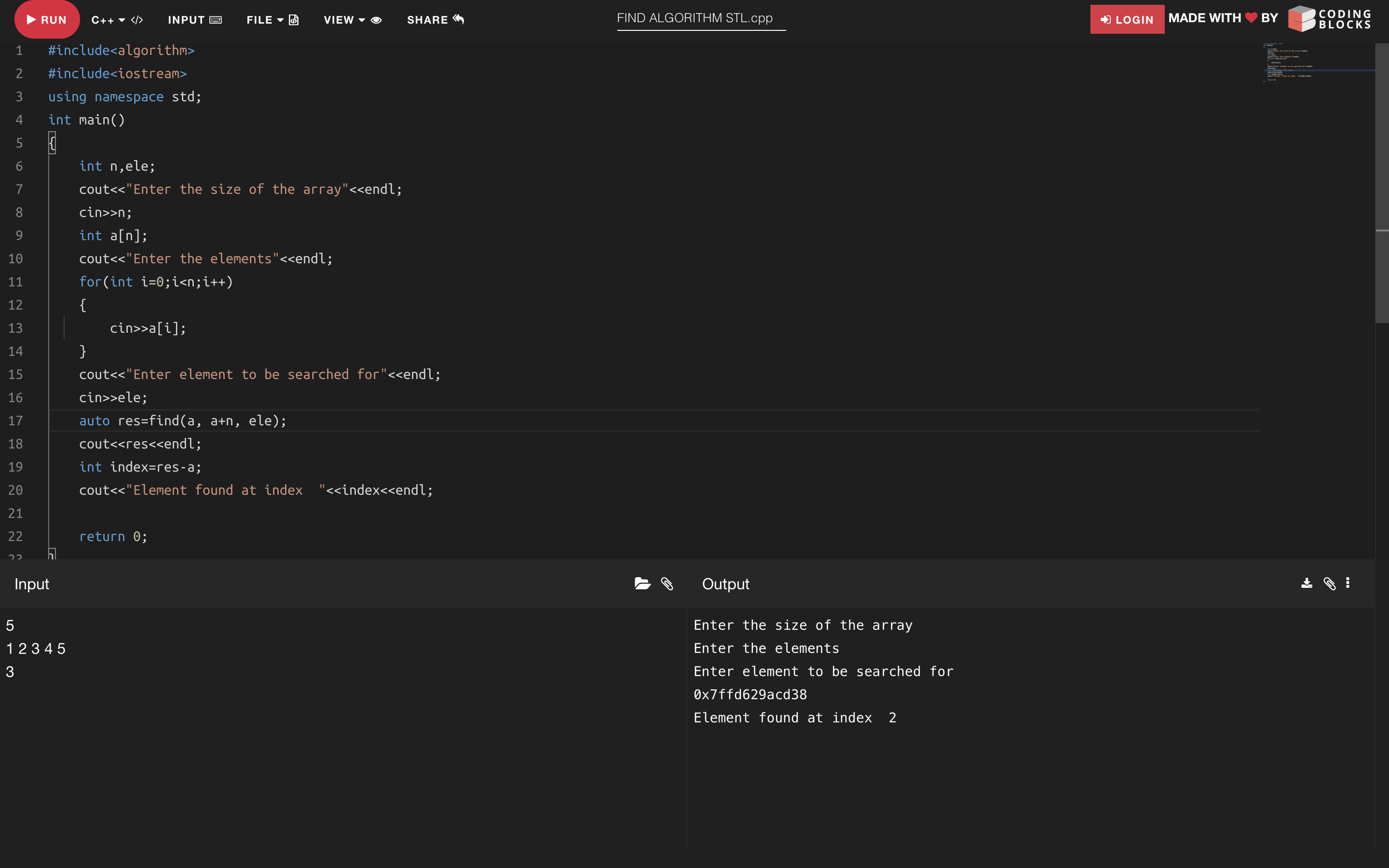Click the LOGIN button
The width and height of the screenshot is (1389, 868).
[x=1127, y=19]
